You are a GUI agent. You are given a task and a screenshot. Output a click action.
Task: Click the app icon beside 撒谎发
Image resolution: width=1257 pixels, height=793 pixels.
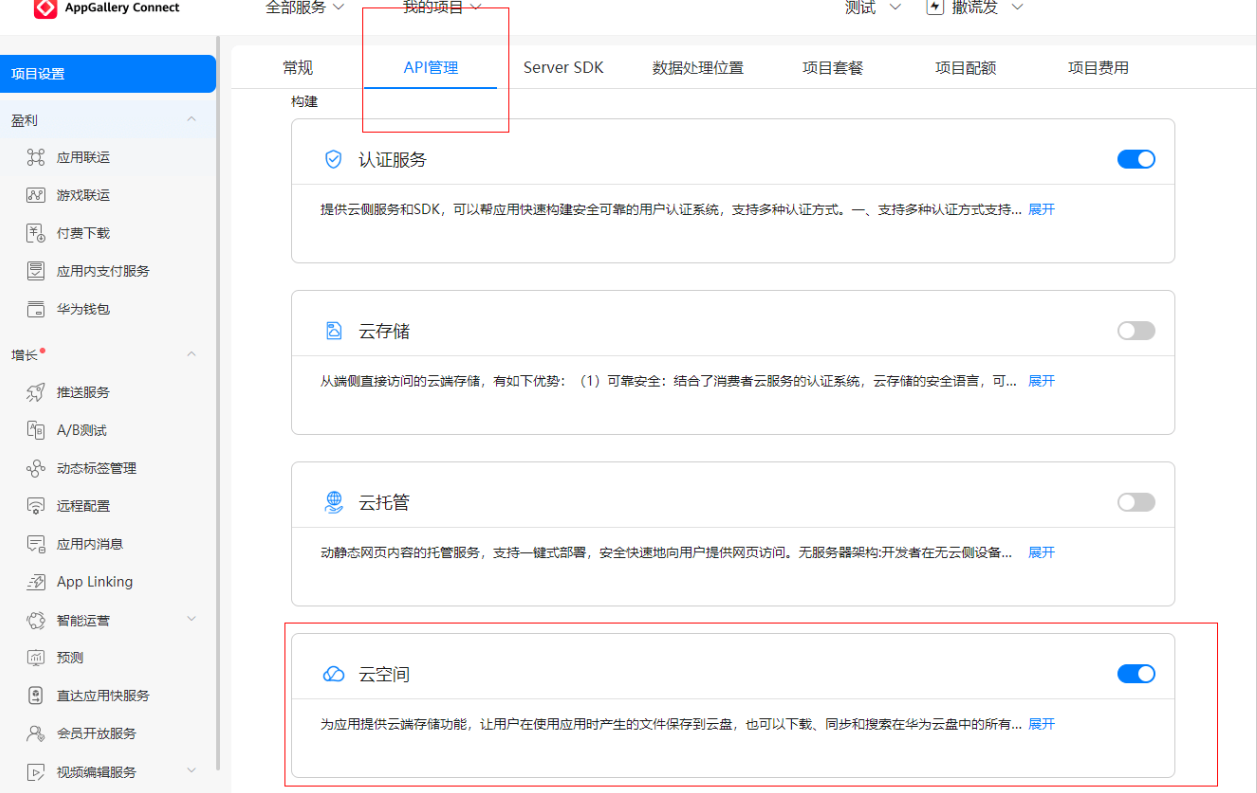(x=935, y=7)
